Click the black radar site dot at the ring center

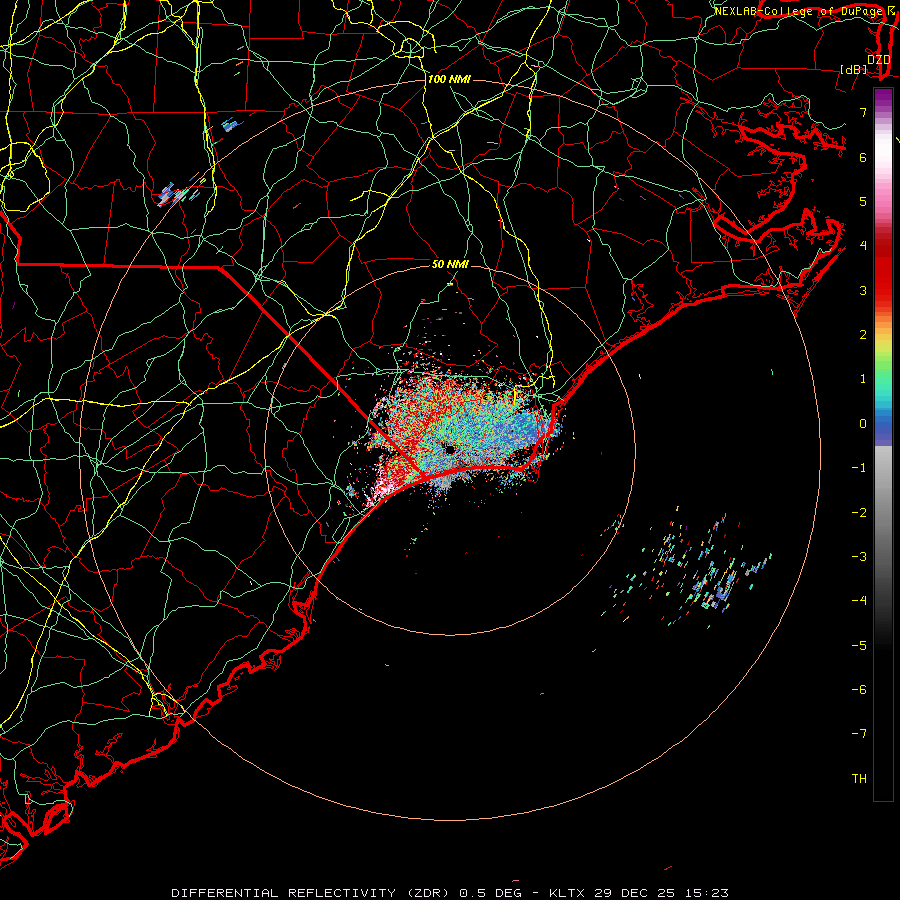pos(449,450)
